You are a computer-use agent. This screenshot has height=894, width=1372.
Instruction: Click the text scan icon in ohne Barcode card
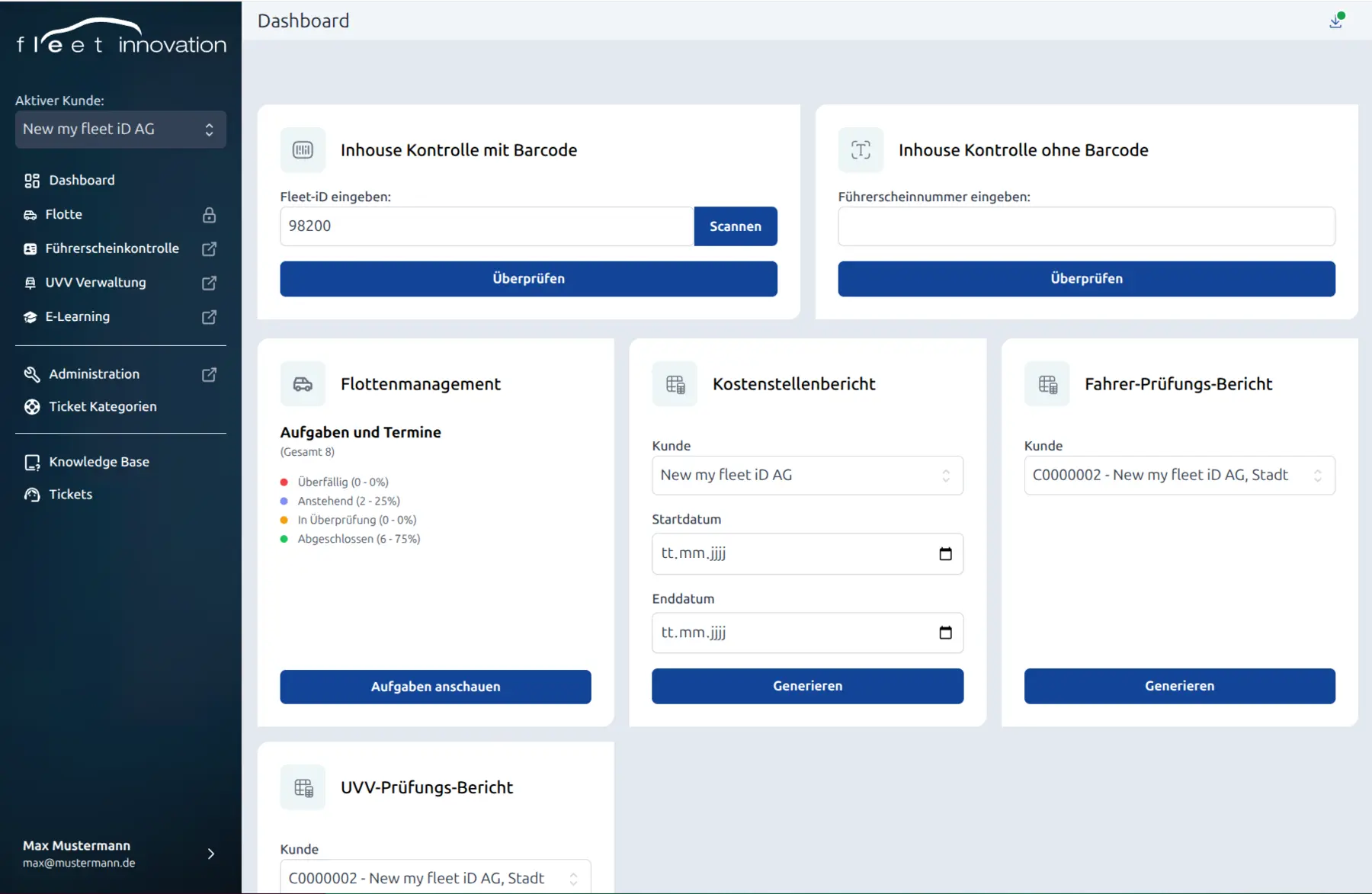click(x=861, y=150)
